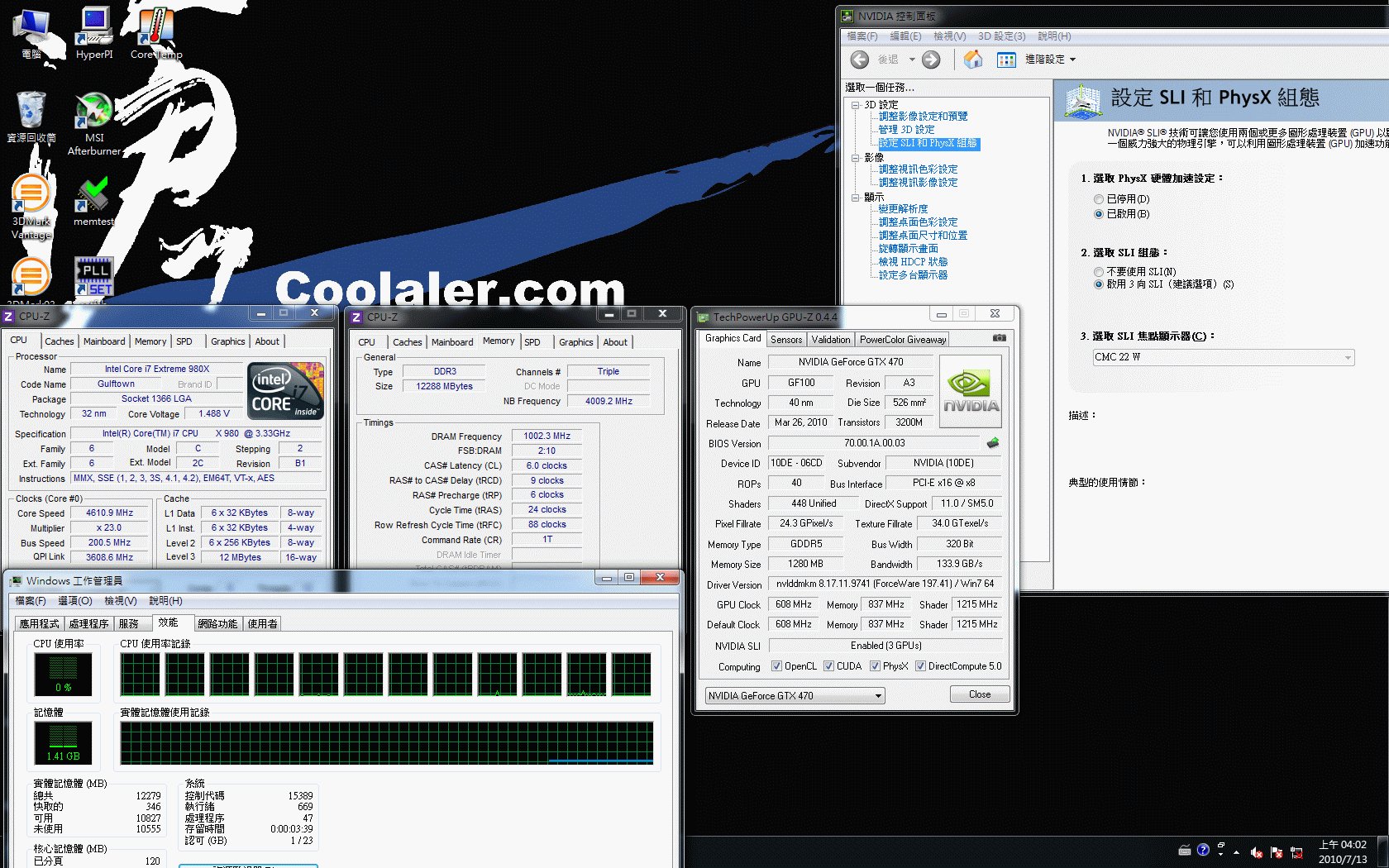Select 不要使用 SLI(N) radio option
The width and height of the screenshot is (1389, 868).
pyautogui.click(x=1099, y=272)
